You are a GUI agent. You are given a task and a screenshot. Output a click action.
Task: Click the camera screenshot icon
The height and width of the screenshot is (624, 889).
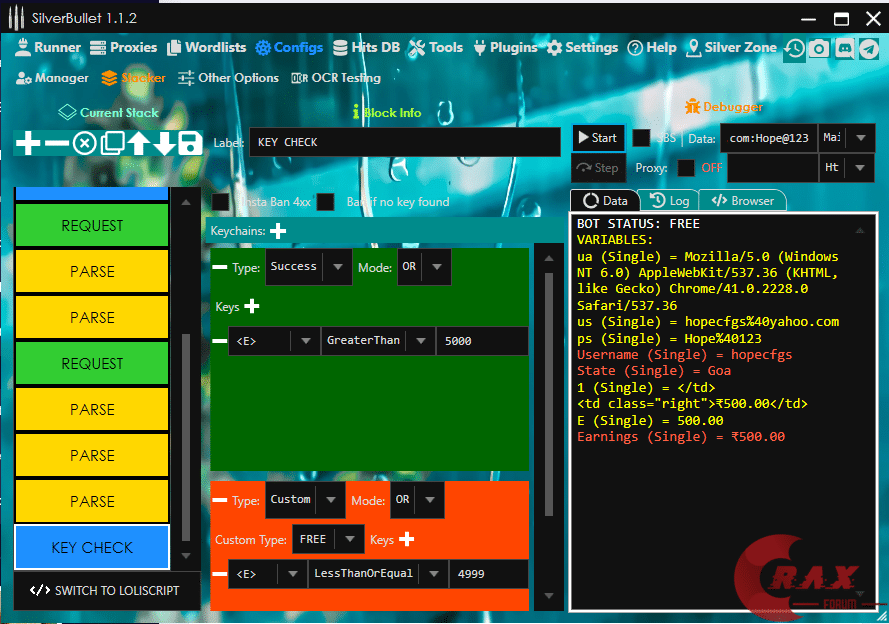click(819, 48)
